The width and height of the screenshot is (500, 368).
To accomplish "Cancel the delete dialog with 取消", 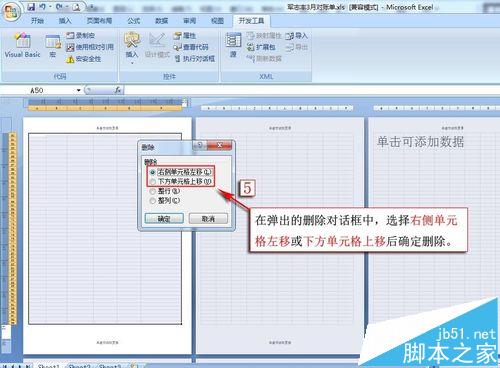I will pos(208,219).
